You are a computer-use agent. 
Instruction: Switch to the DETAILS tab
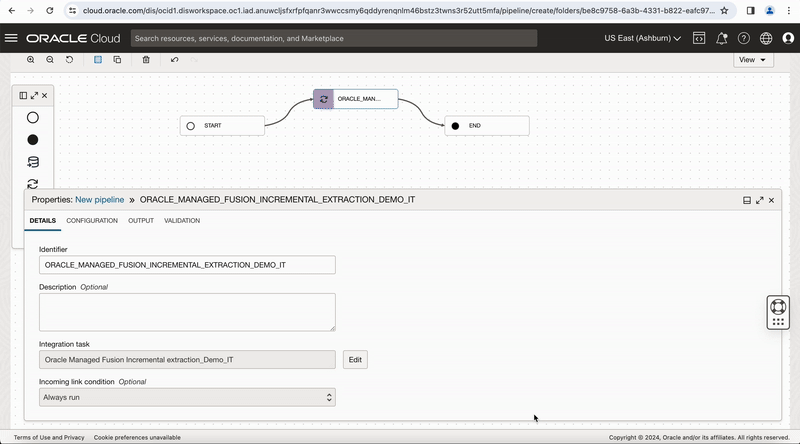[x=43, y=220]
